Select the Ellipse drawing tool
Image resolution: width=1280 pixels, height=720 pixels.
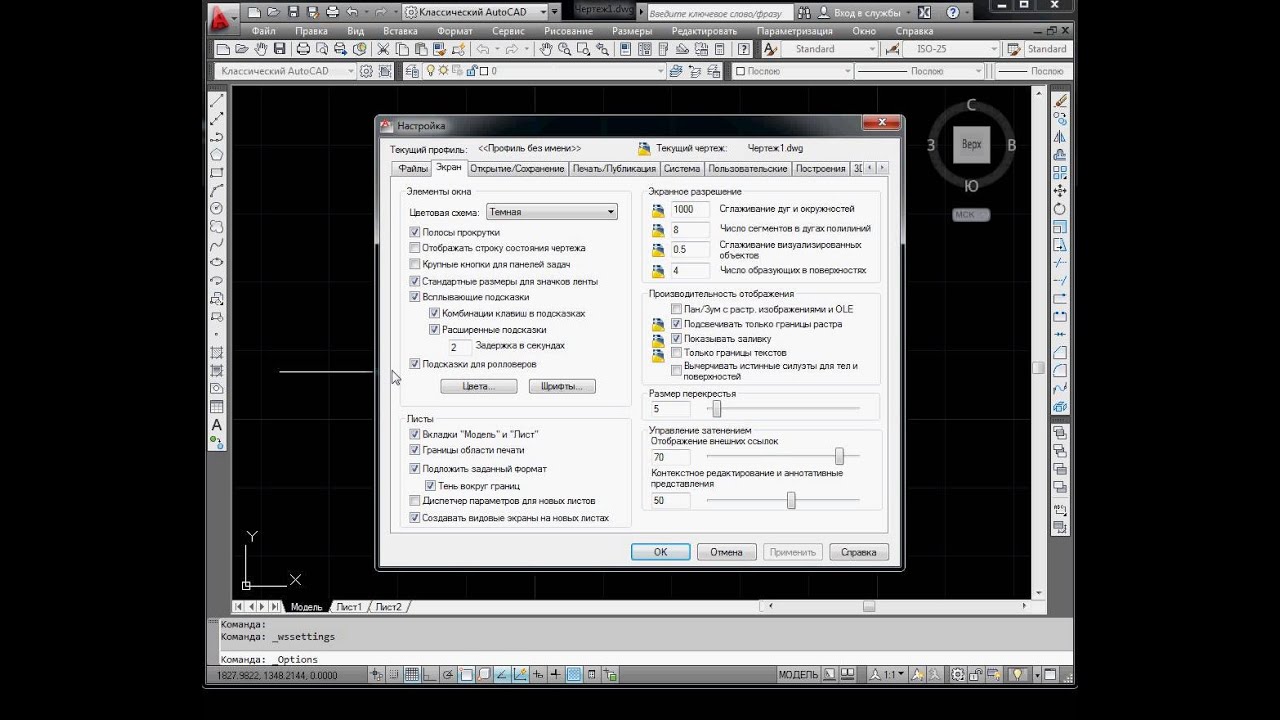(x=216, y=263)
